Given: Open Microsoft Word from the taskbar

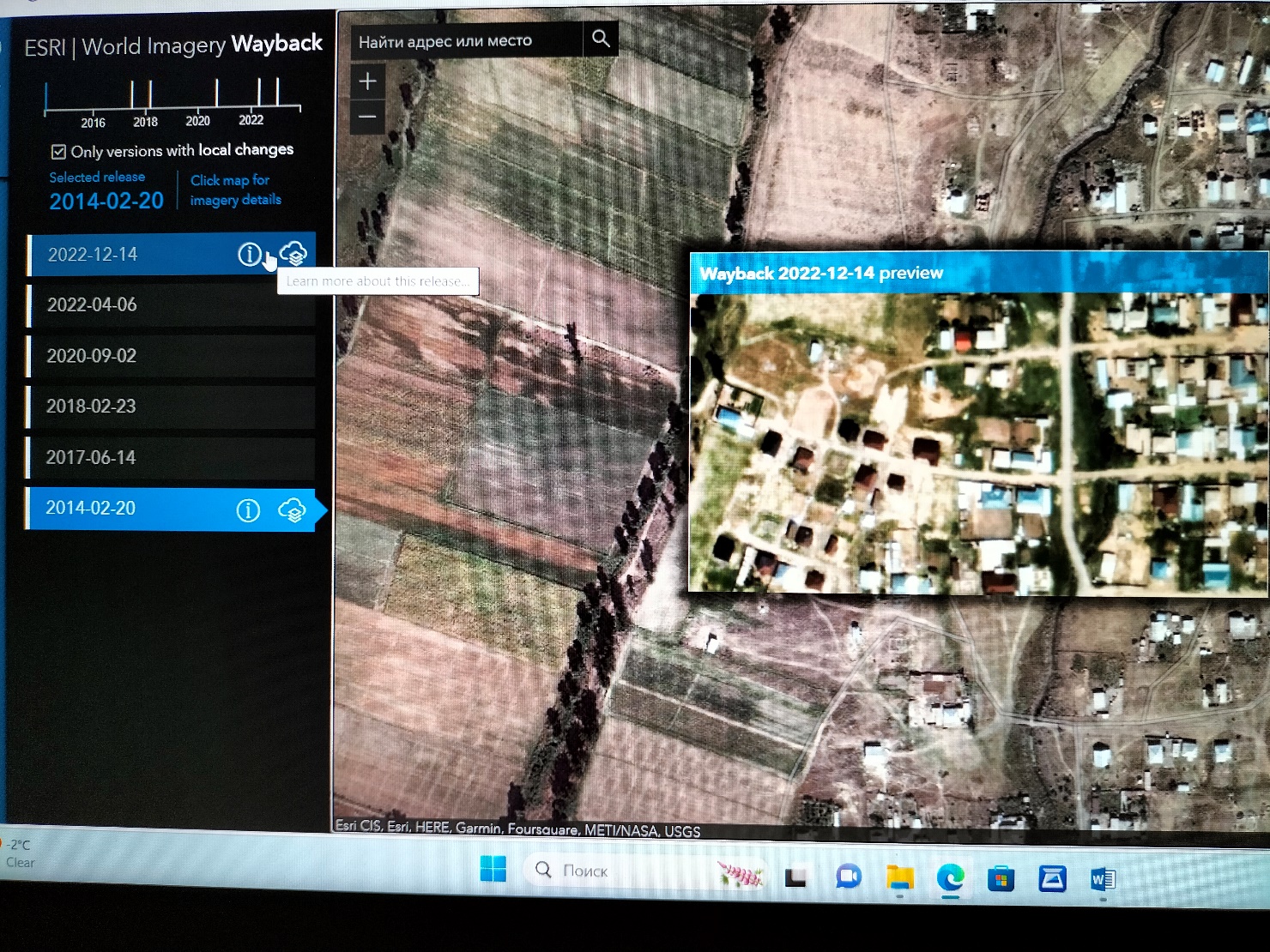Looking at the screenshot, I should click(1103, 880).
